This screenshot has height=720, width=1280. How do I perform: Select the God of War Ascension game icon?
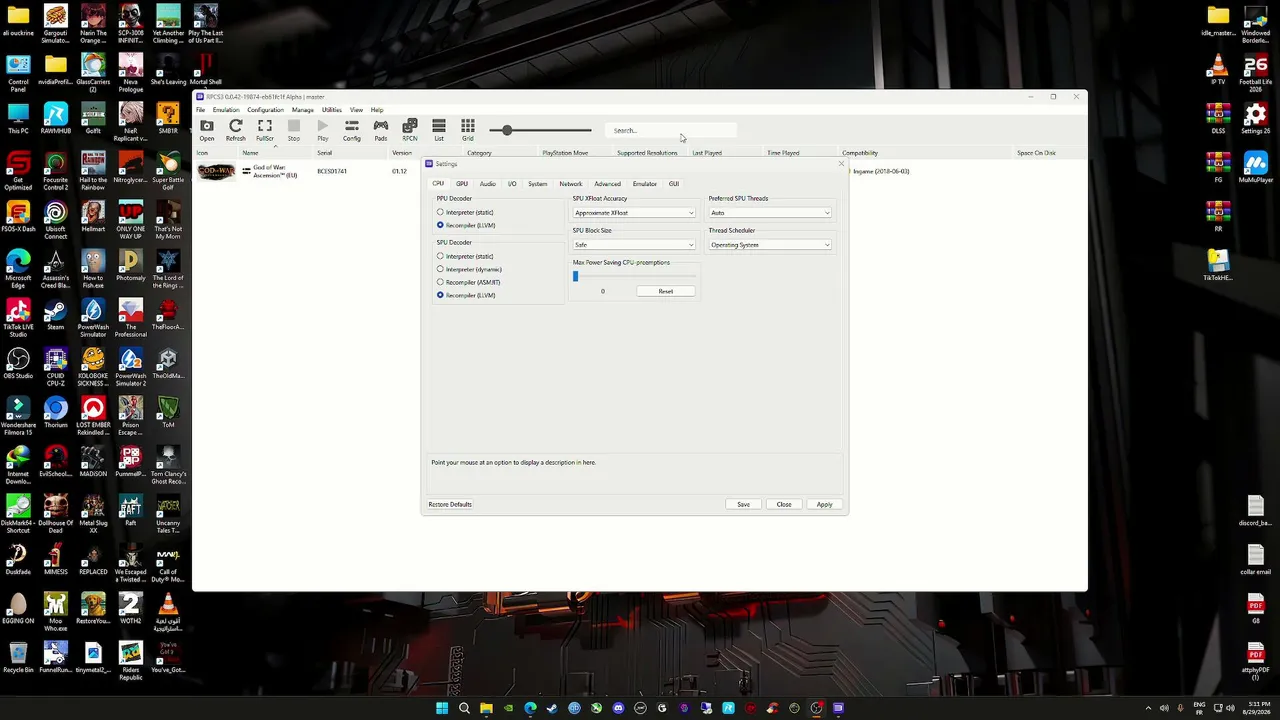click(x=216, y=172)
